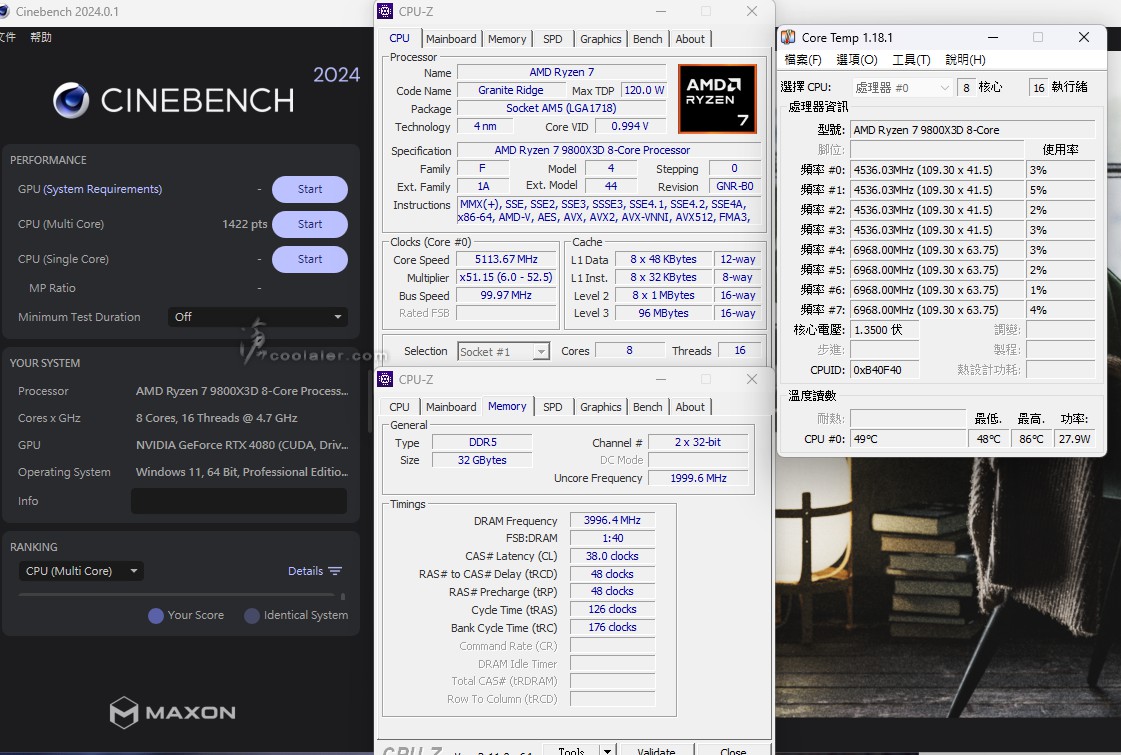
Task: Select About tab in upper CPU-Z window
Action: pyautogui.click(x=690, y=39)
